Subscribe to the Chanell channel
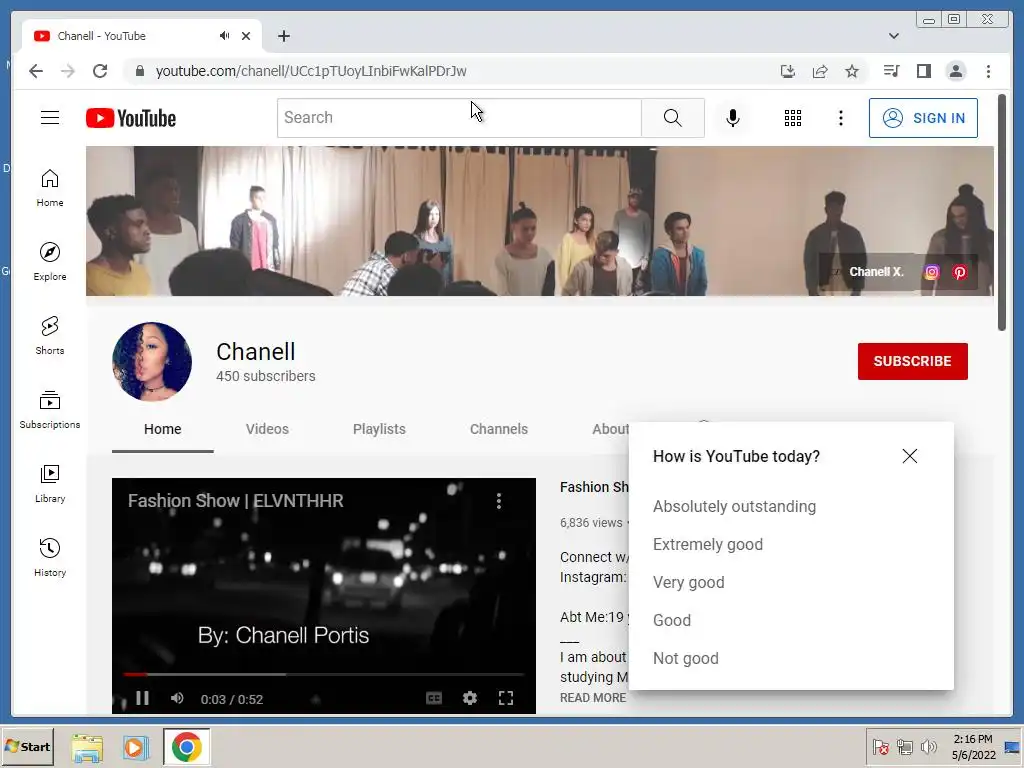1024x768 pixels. pos(912,361)
